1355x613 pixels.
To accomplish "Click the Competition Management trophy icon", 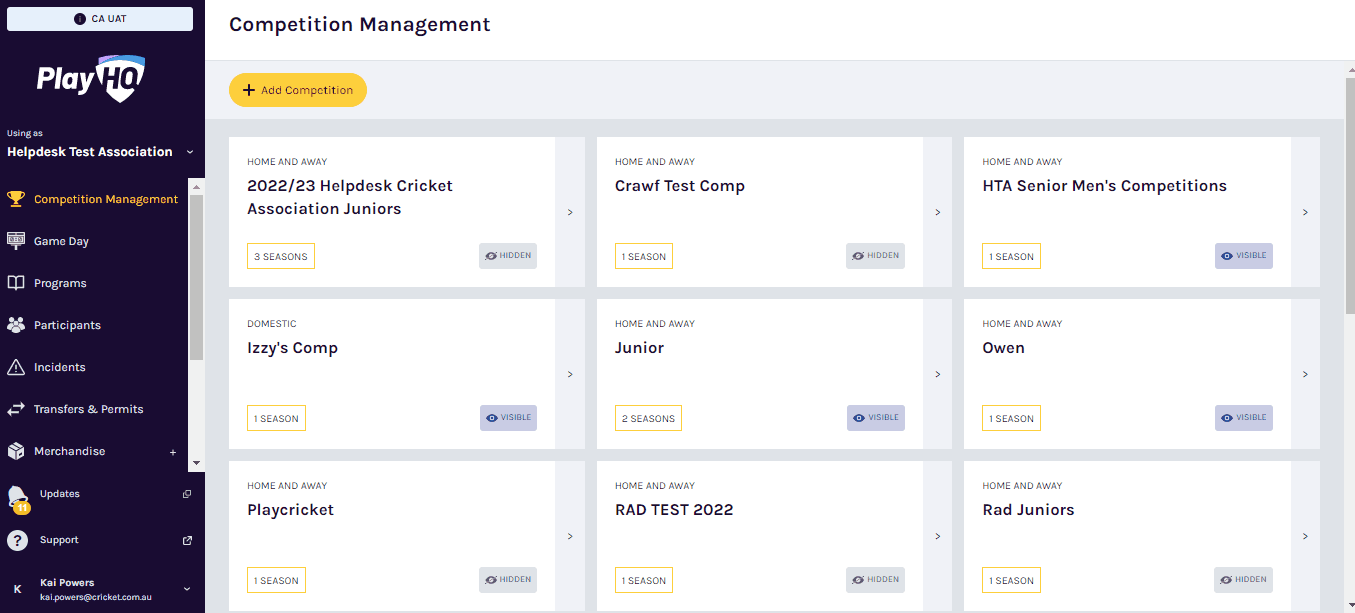I will pos(16,199).
